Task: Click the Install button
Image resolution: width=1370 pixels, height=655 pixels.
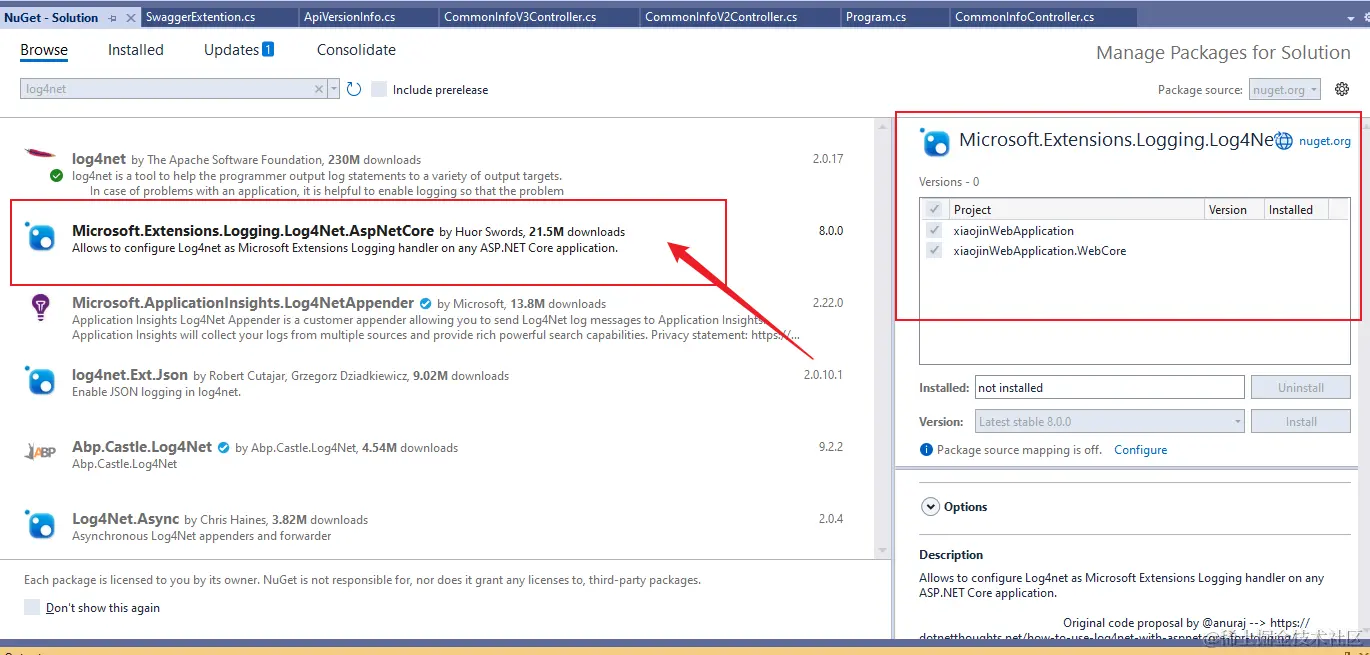Action: tap(1301, 421)
